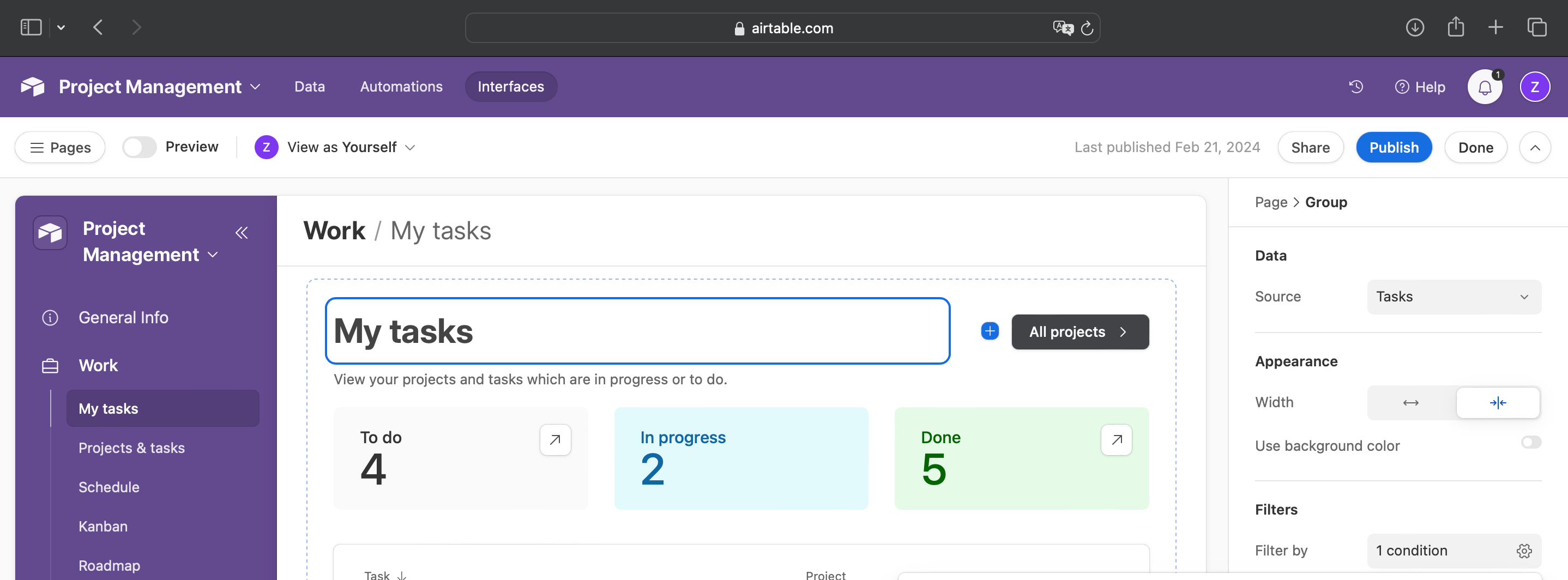Select the To do count card
The height and width of the screenshot is (580, 1568).
coord(461,458)
